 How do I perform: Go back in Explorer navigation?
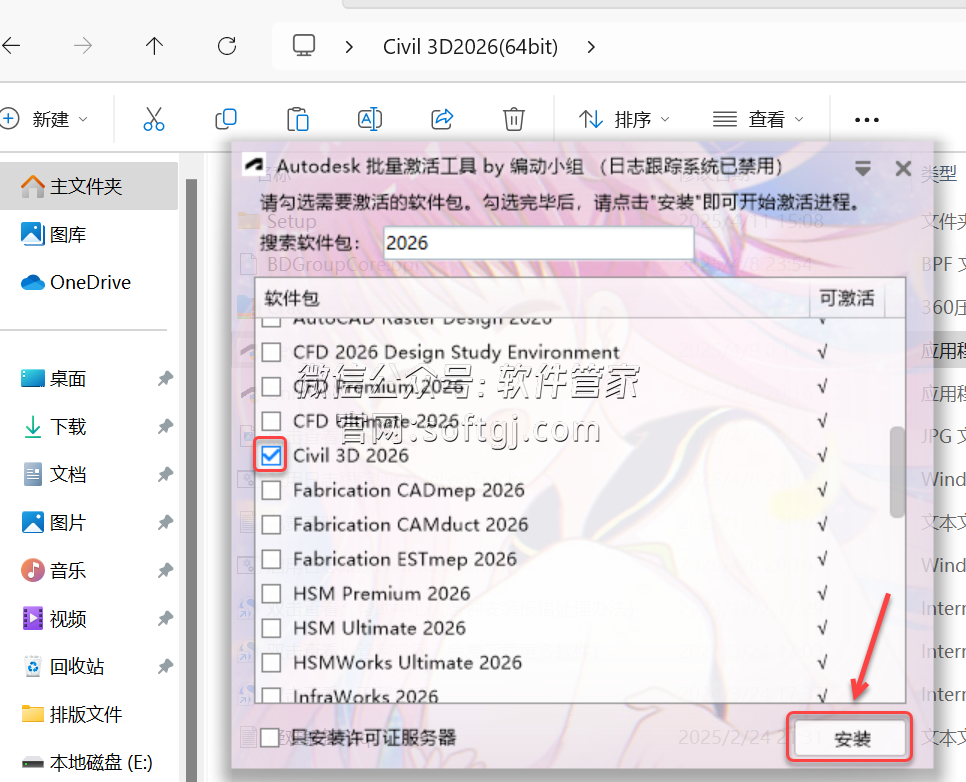tap(12, 46)
